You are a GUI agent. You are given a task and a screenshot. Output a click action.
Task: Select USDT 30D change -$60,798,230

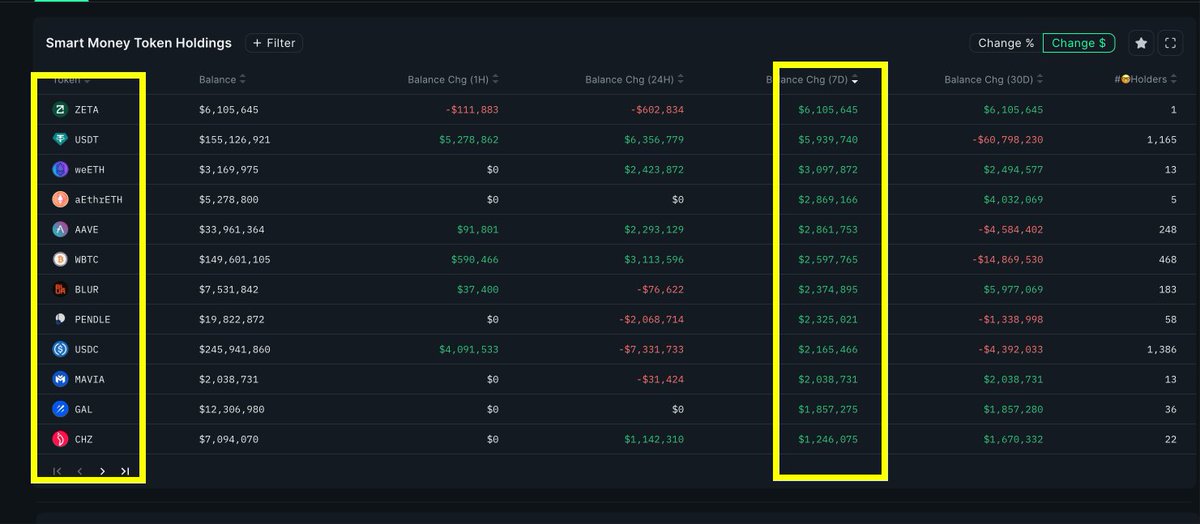[x=1007, y=140]
